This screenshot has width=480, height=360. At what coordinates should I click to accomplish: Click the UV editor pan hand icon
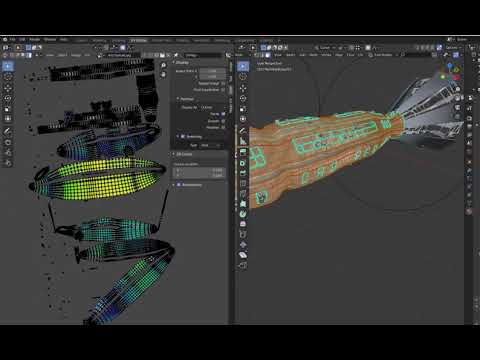[163, 75]
